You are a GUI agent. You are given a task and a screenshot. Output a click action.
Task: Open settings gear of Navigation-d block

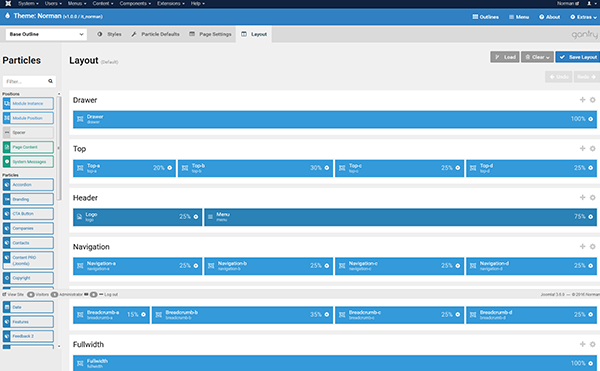[x=590, y=266]
